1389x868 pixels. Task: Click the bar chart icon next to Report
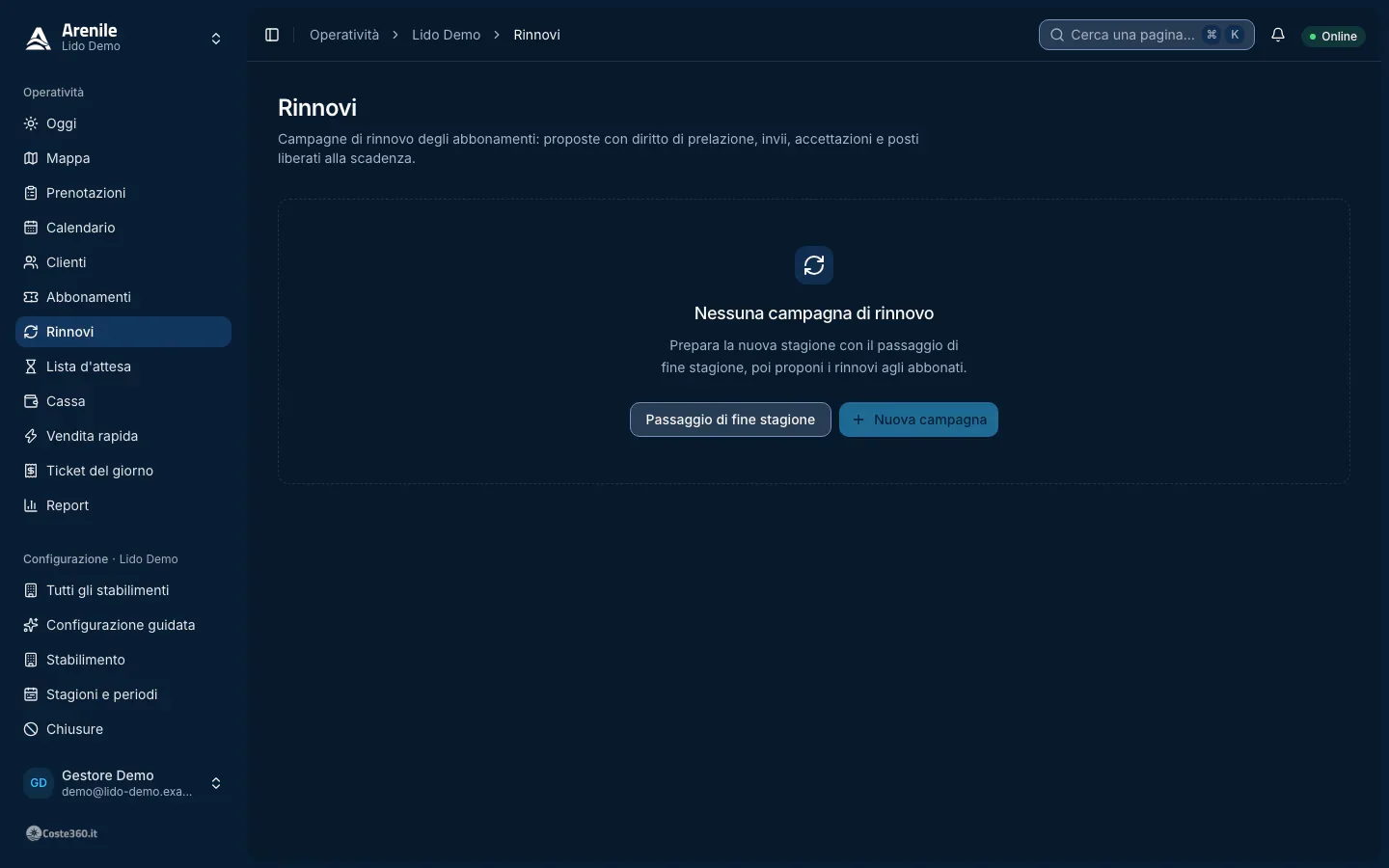(31, 505)
